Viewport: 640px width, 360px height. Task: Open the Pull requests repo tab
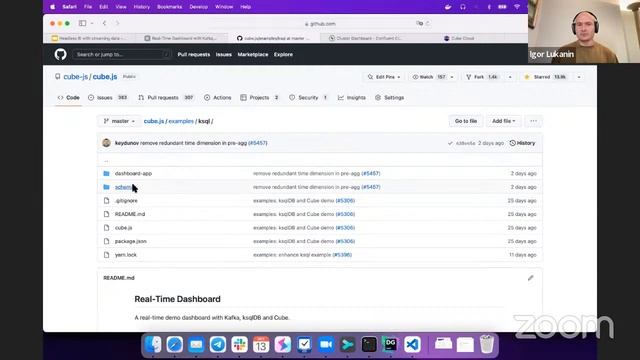[166, 98]
